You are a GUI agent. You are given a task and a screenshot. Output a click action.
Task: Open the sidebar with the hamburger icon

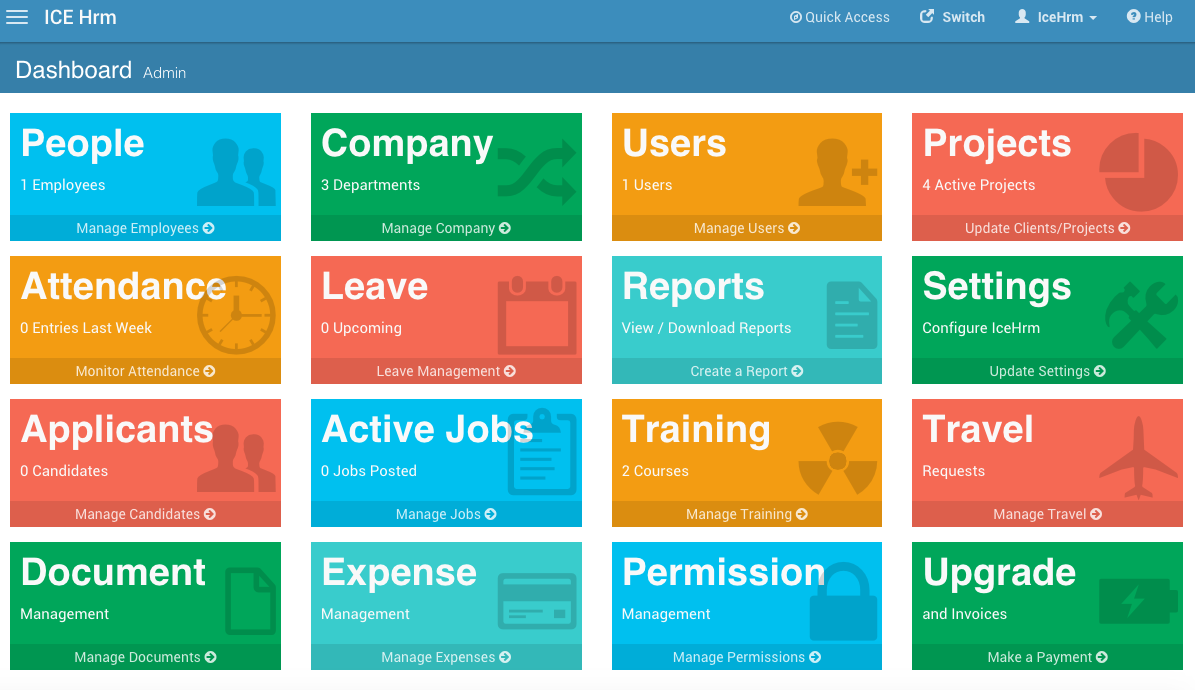(17, 16)
